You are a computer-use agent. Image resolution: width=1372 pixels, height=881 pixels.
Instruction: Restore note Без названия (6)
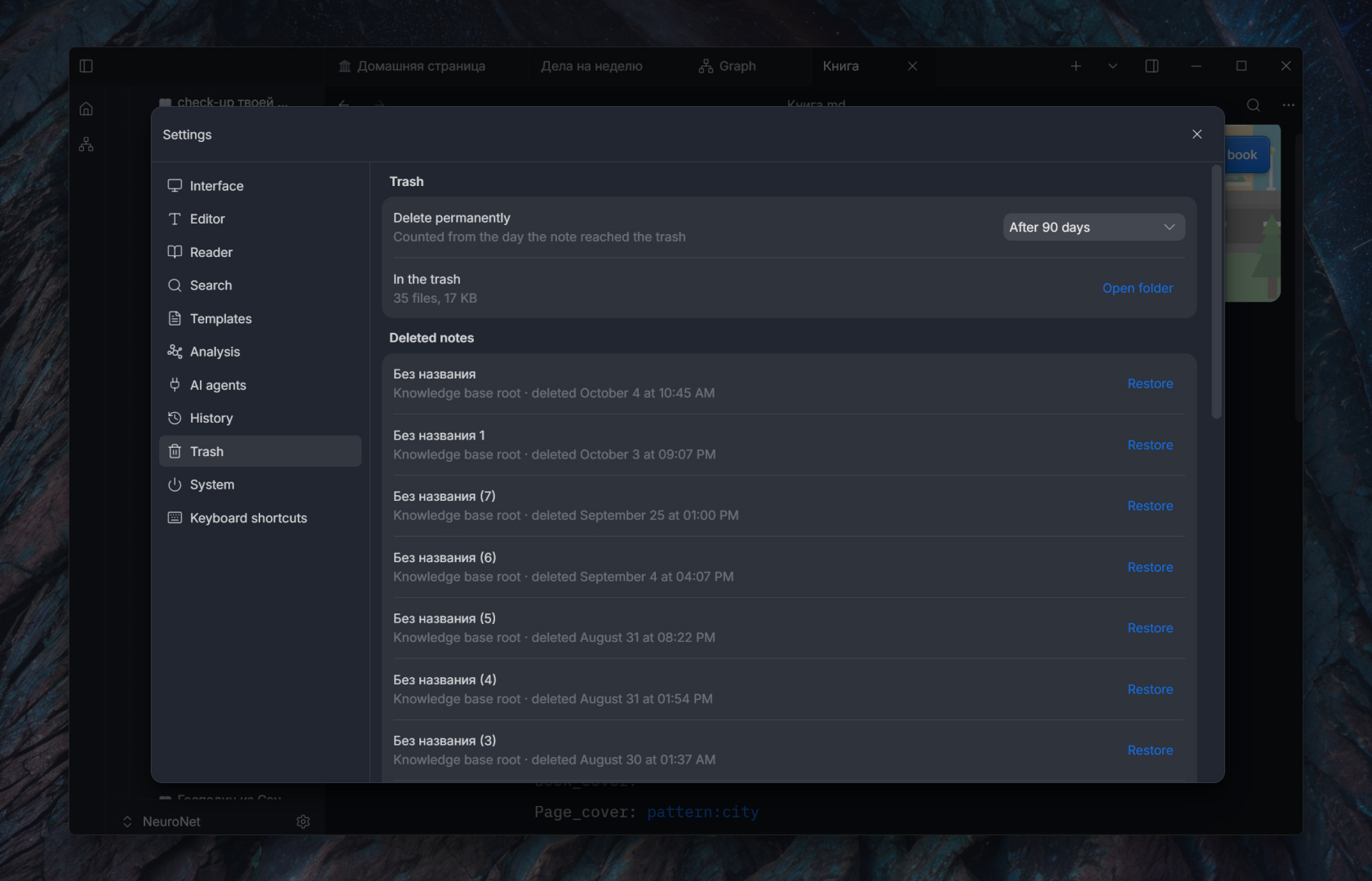coord(1150,567)
